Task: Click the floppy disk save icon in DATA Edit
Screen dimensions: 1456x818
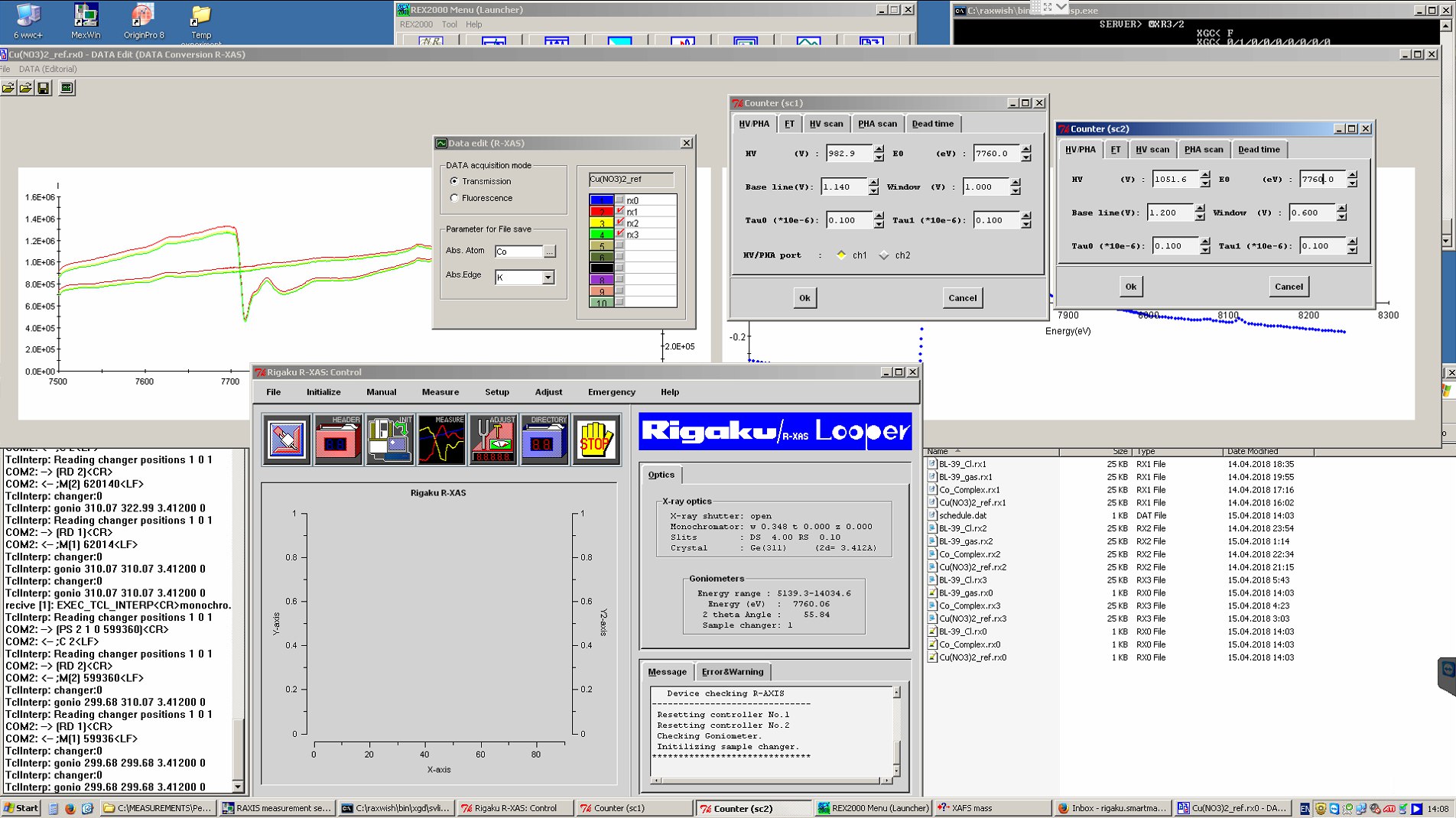Action: tap(44, 88)
